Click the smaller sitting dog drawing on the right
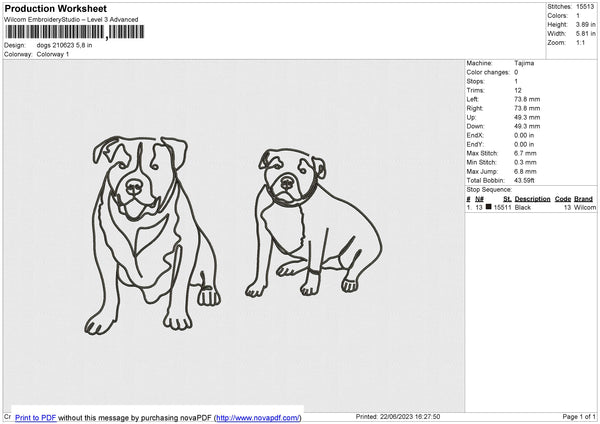 314,222
